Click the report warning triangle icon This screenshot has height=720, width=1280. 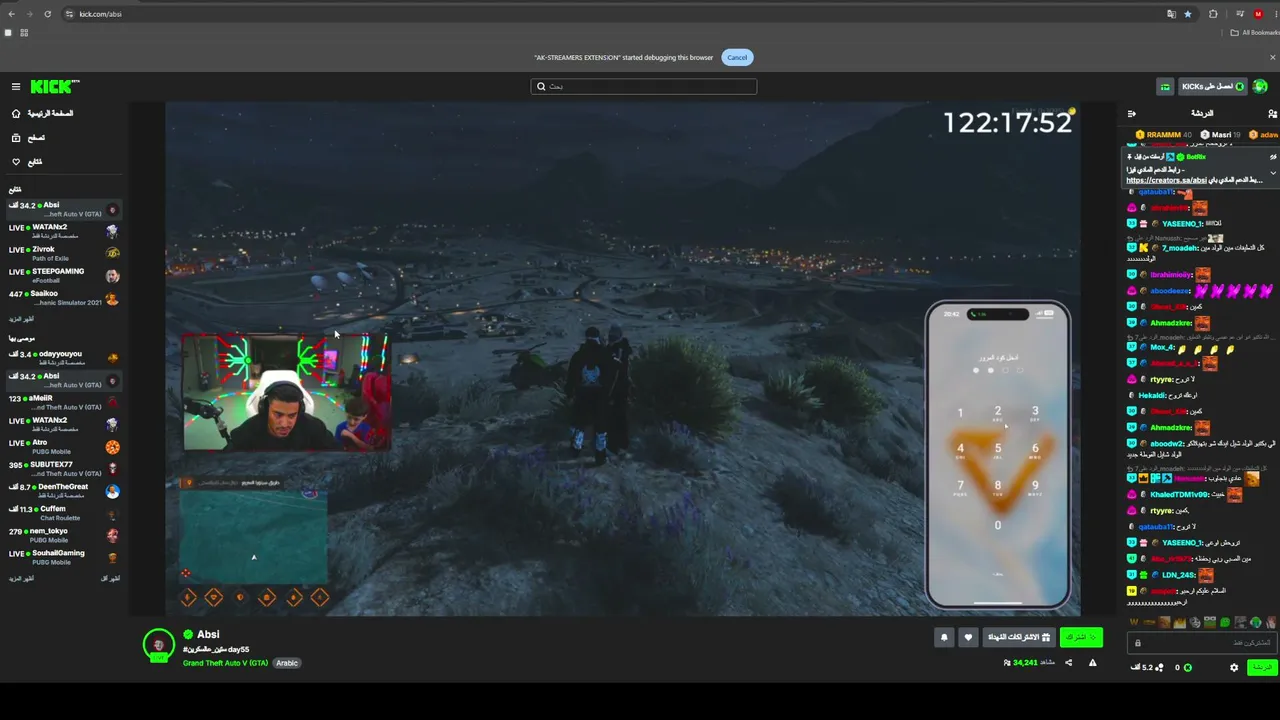click(1092, 662)
